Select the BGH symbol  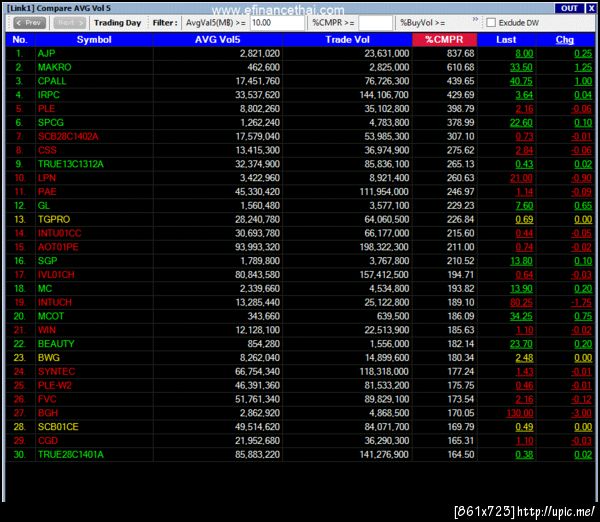pyautogui.click(x=48, y=413)
